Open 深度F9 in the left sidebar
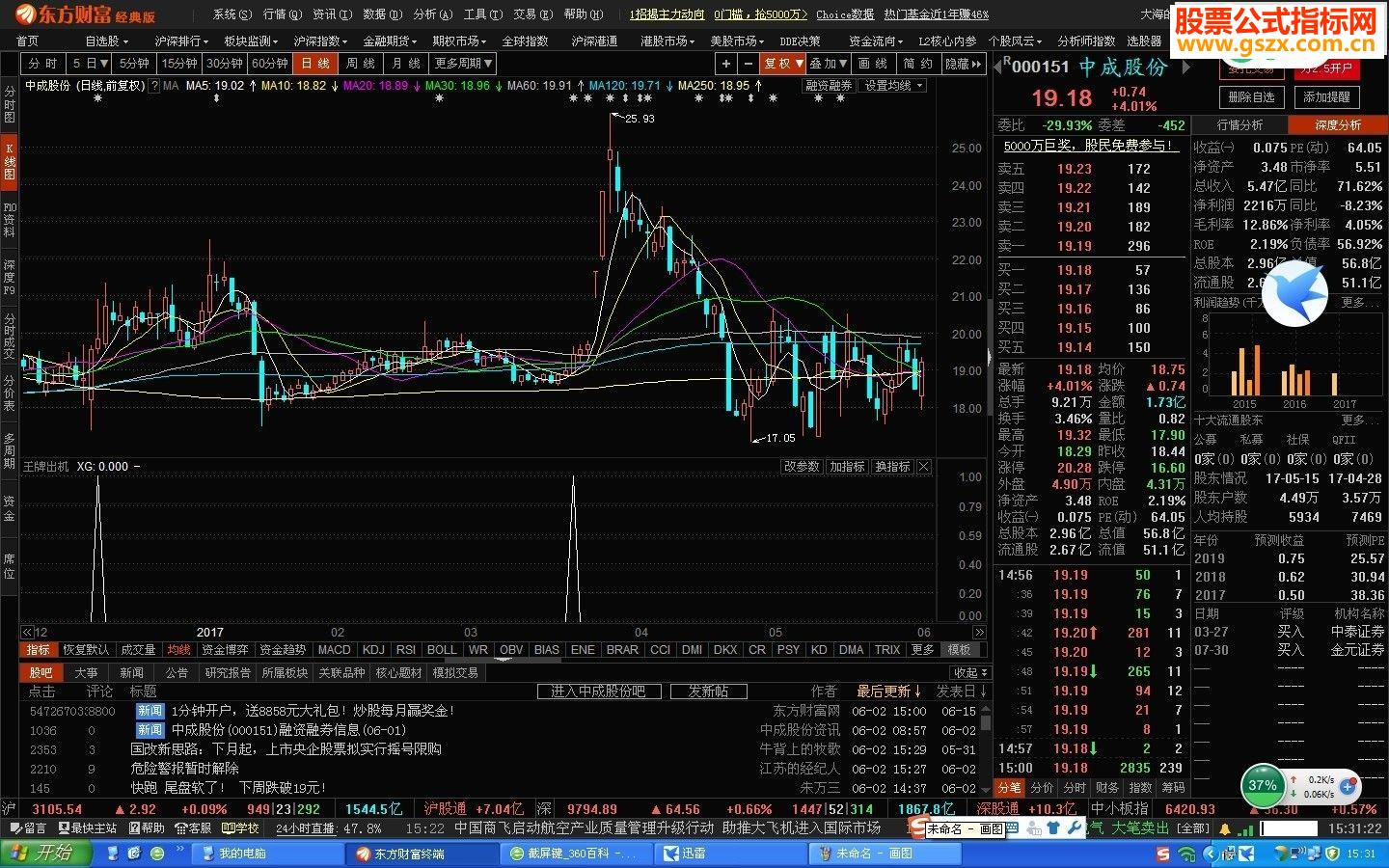Image resolution: width=1389 pixels, height=868 pixels. (x=10, y=277)
